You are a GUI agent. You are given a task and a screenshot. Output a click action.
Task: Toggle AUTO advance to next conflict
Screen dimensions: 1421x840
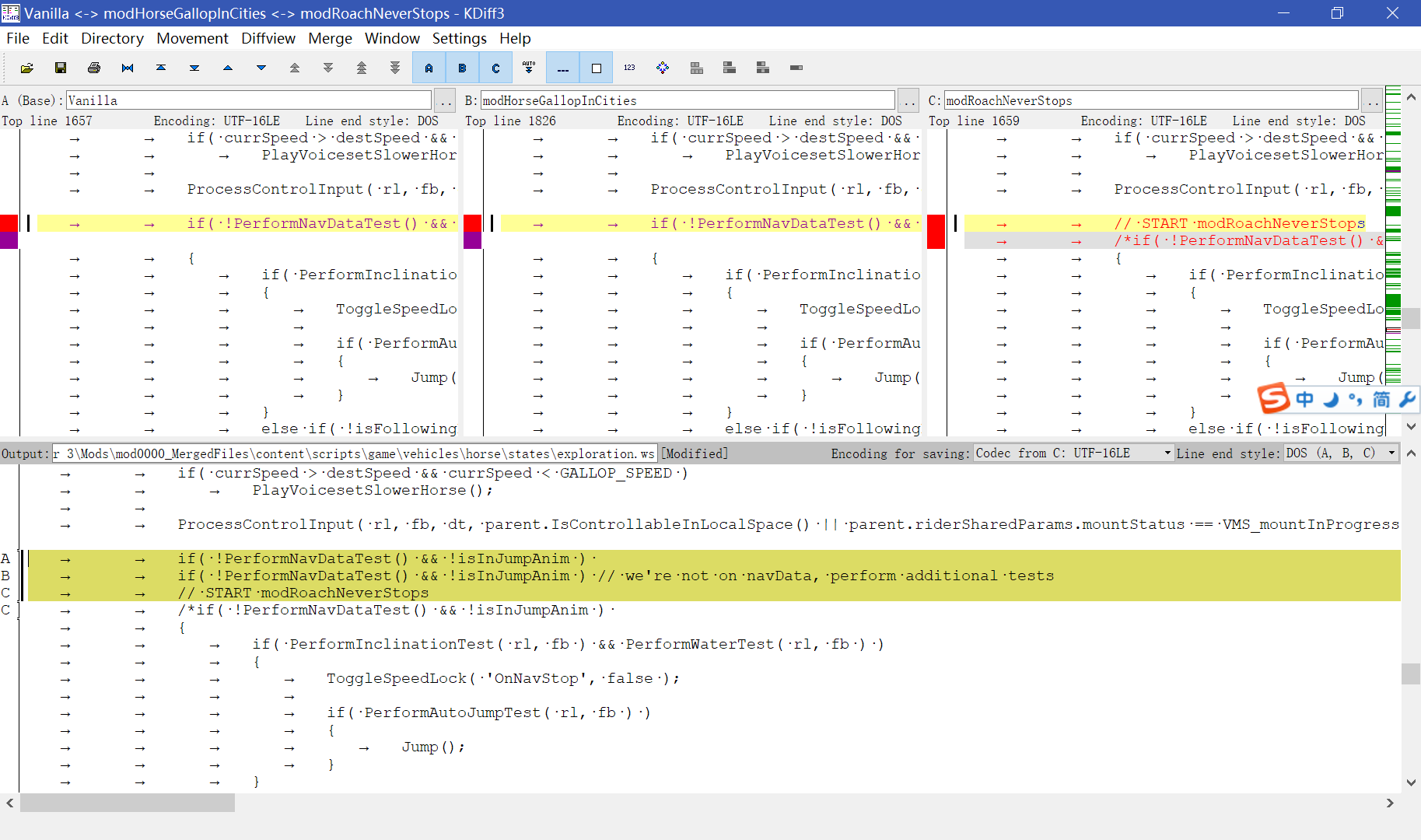(529, 68)
